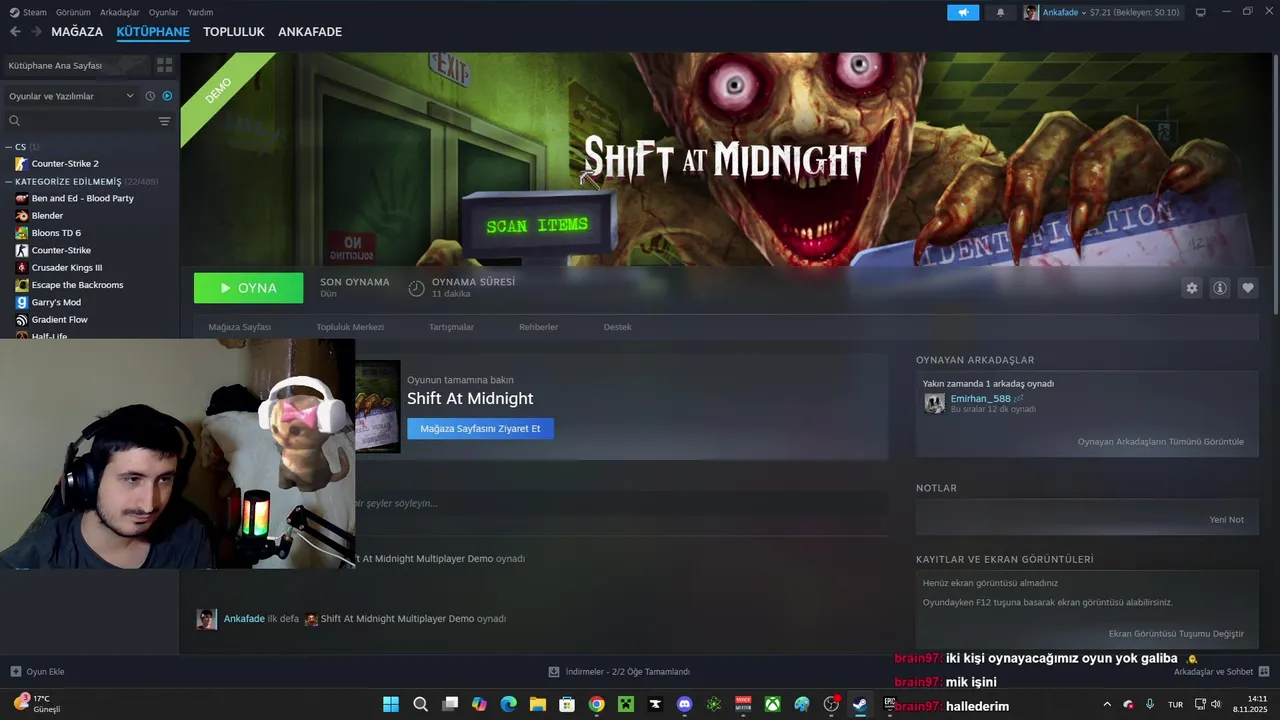Image resolution: width=1280 pixels, height=720 pixels.
Task: Click Ekran Görüntüsü Tuşunu Değiştir
Action: point(1176,634)
